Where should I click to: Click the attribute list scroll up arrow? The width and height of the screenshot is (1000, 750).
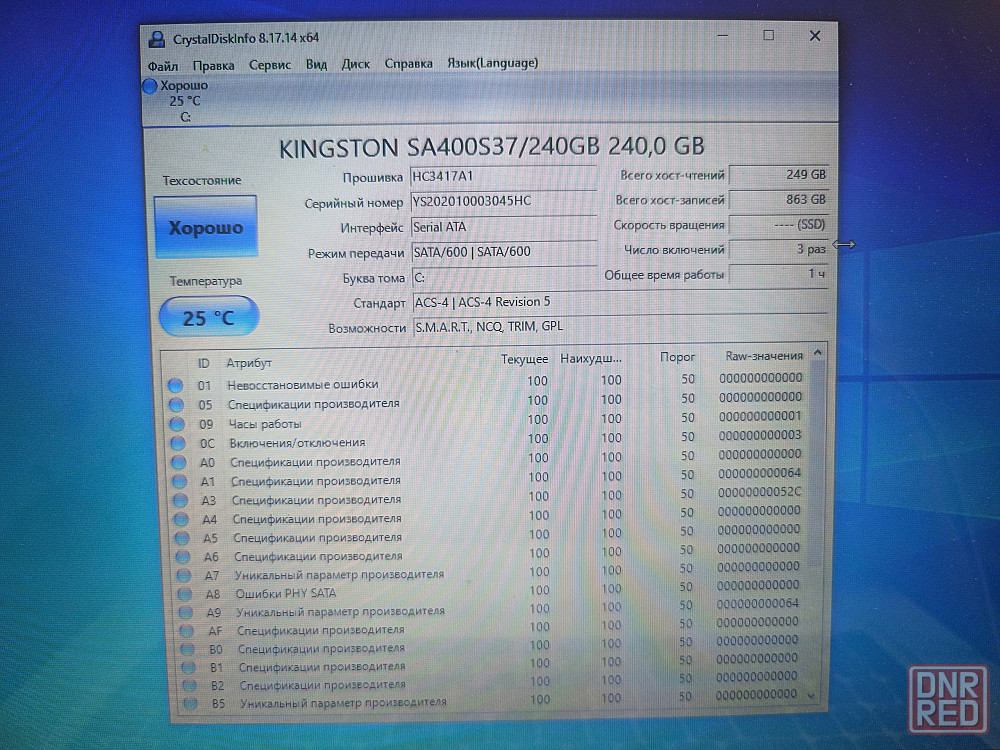pyautogui.click(x=817, y=353)
